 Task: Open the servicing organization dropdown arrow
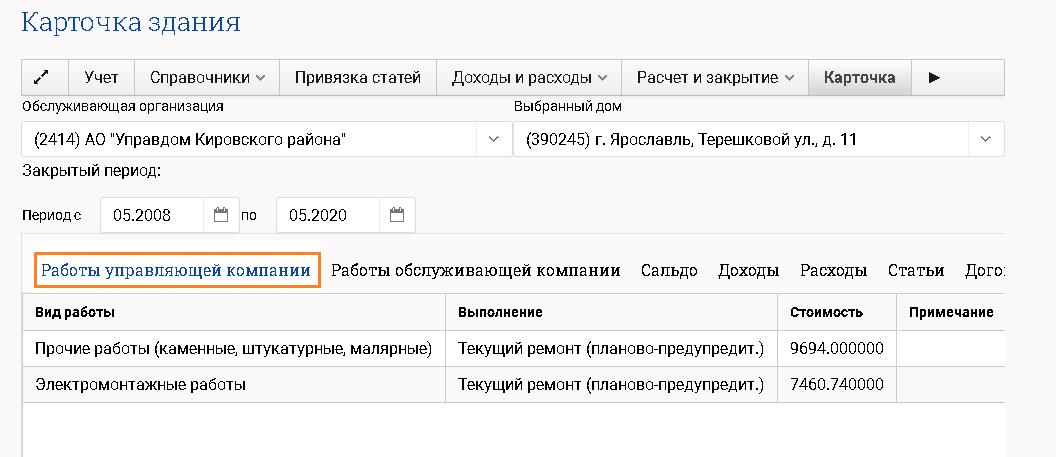[x=493, y=140]
